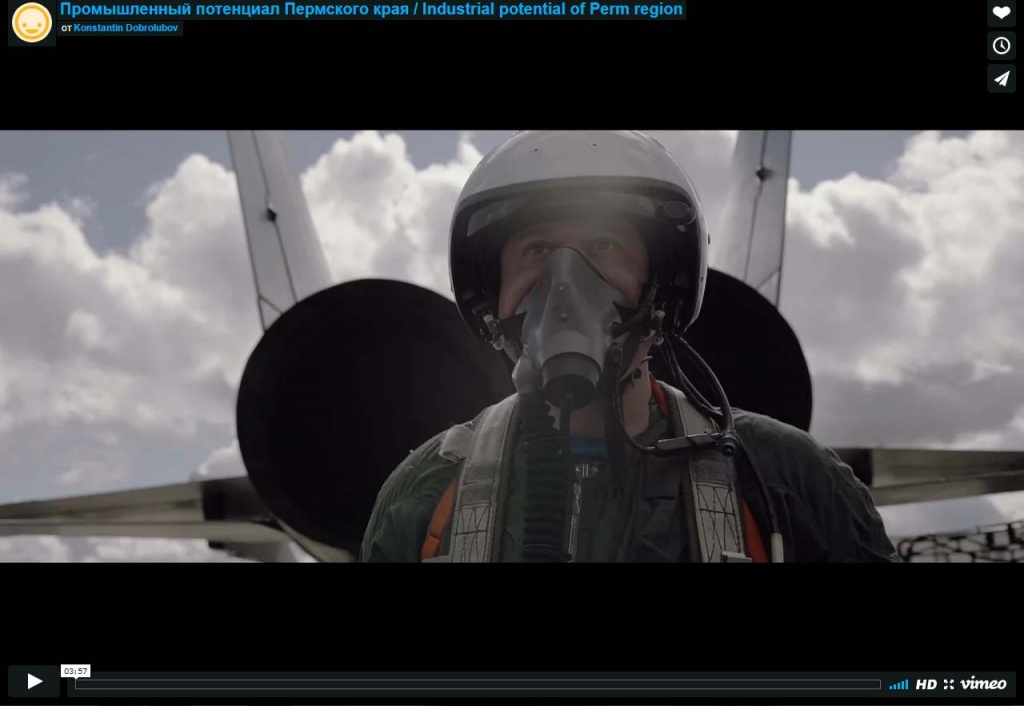This screenshot has width=1024, height=706.
Task: Open the uploader's smiley avatar
Action: [31, 23]
